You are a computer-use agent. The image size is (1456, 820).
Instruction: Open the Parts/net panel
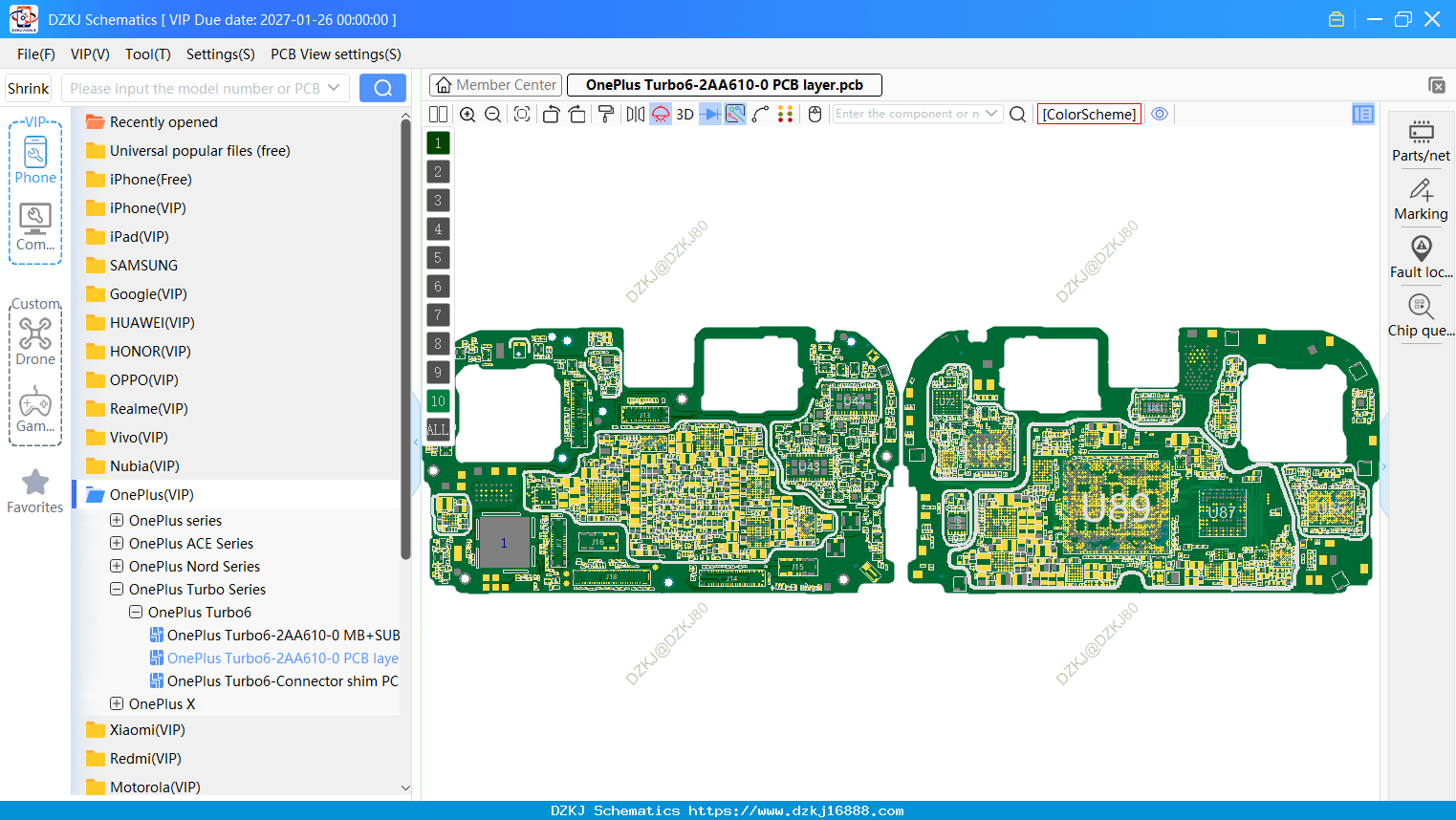point(1421,140)
